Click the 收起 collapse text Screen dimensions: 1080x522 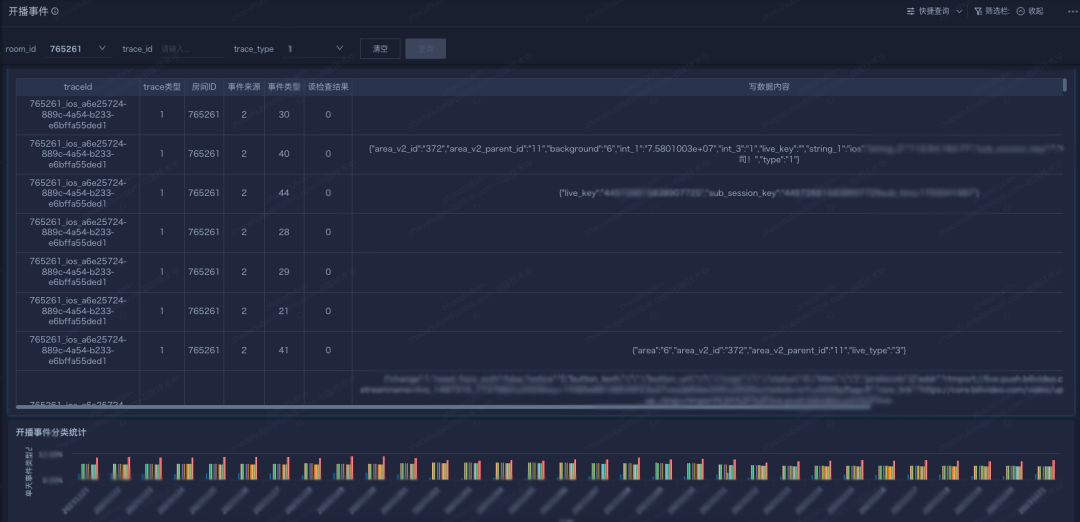1035,11
